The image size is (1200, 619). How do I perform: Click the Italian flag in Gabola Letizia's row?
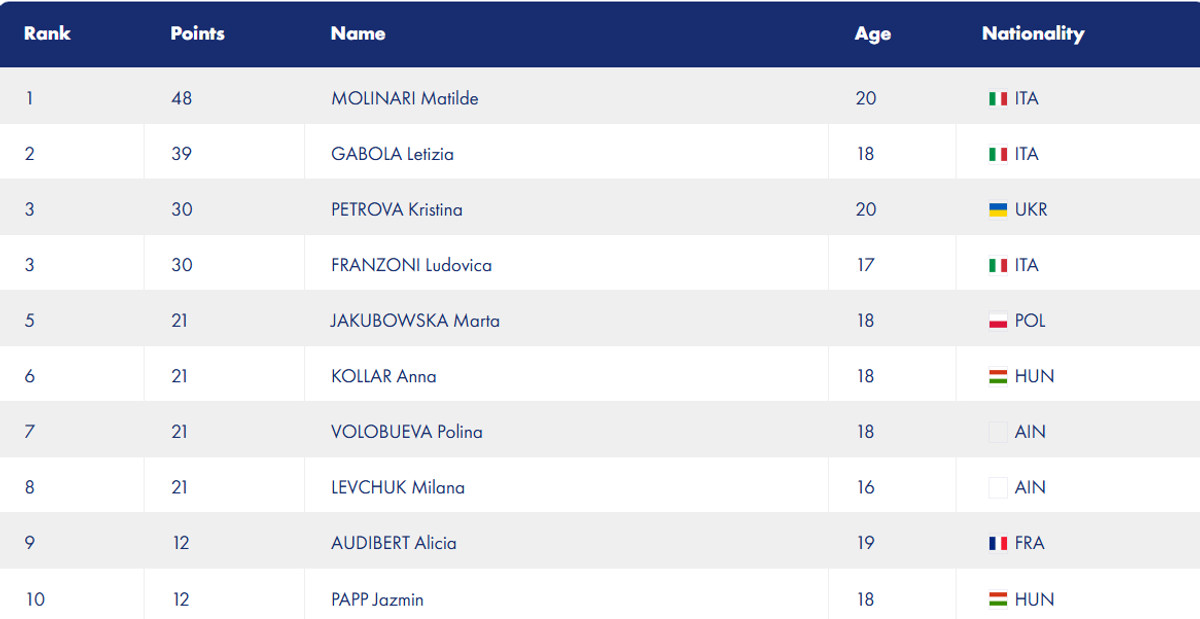point(997,155)
